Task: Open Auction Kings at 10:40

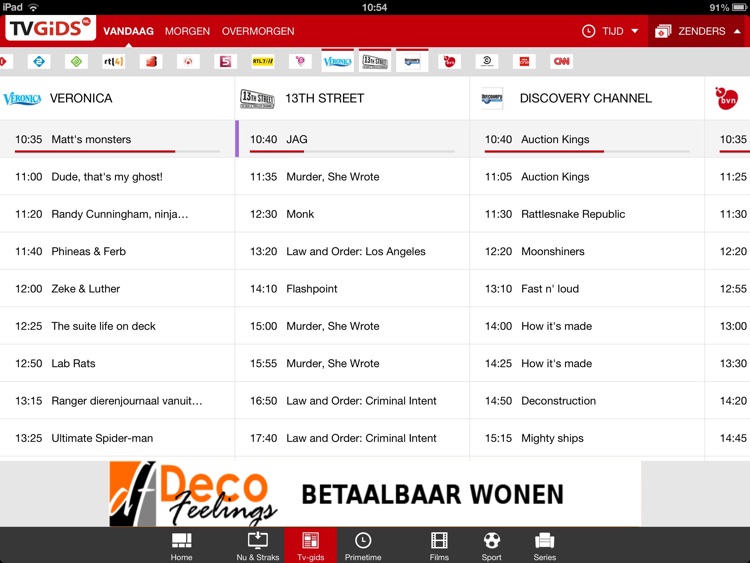Action: 587,139
